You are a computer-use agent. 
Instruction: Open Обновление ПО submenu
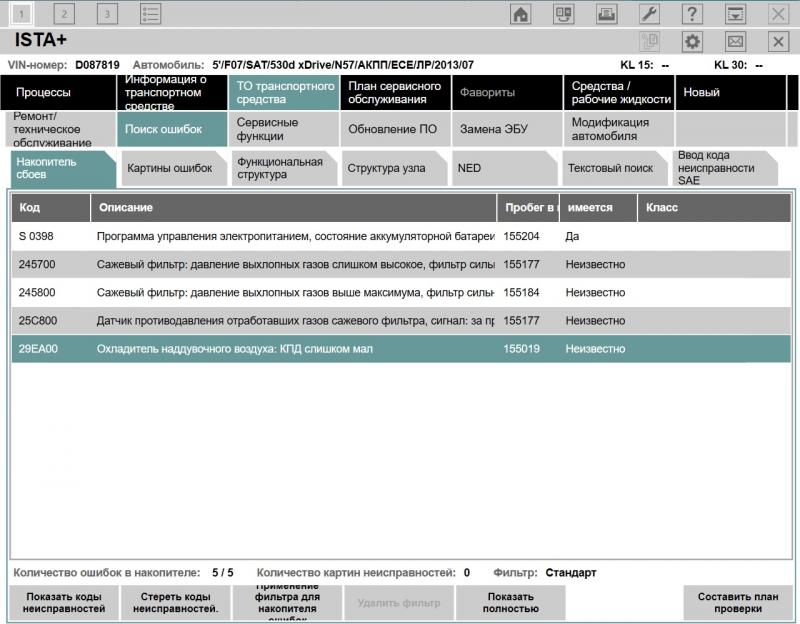(396, 129)
